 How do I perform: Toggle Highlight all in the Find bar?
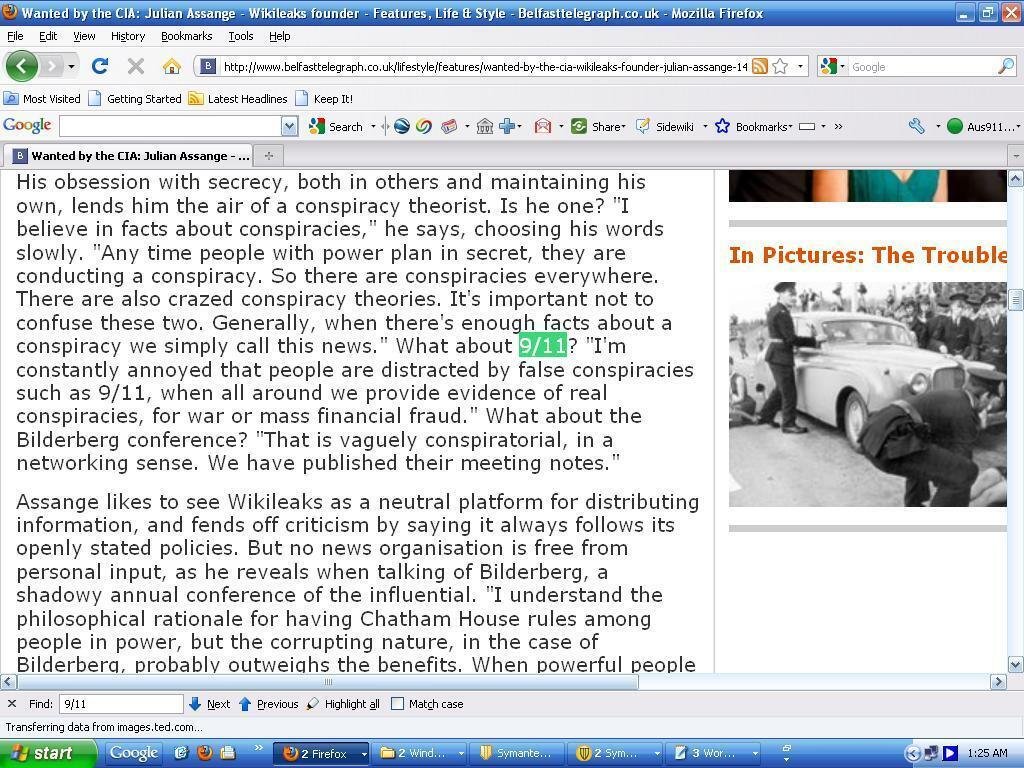click(344, 703)
